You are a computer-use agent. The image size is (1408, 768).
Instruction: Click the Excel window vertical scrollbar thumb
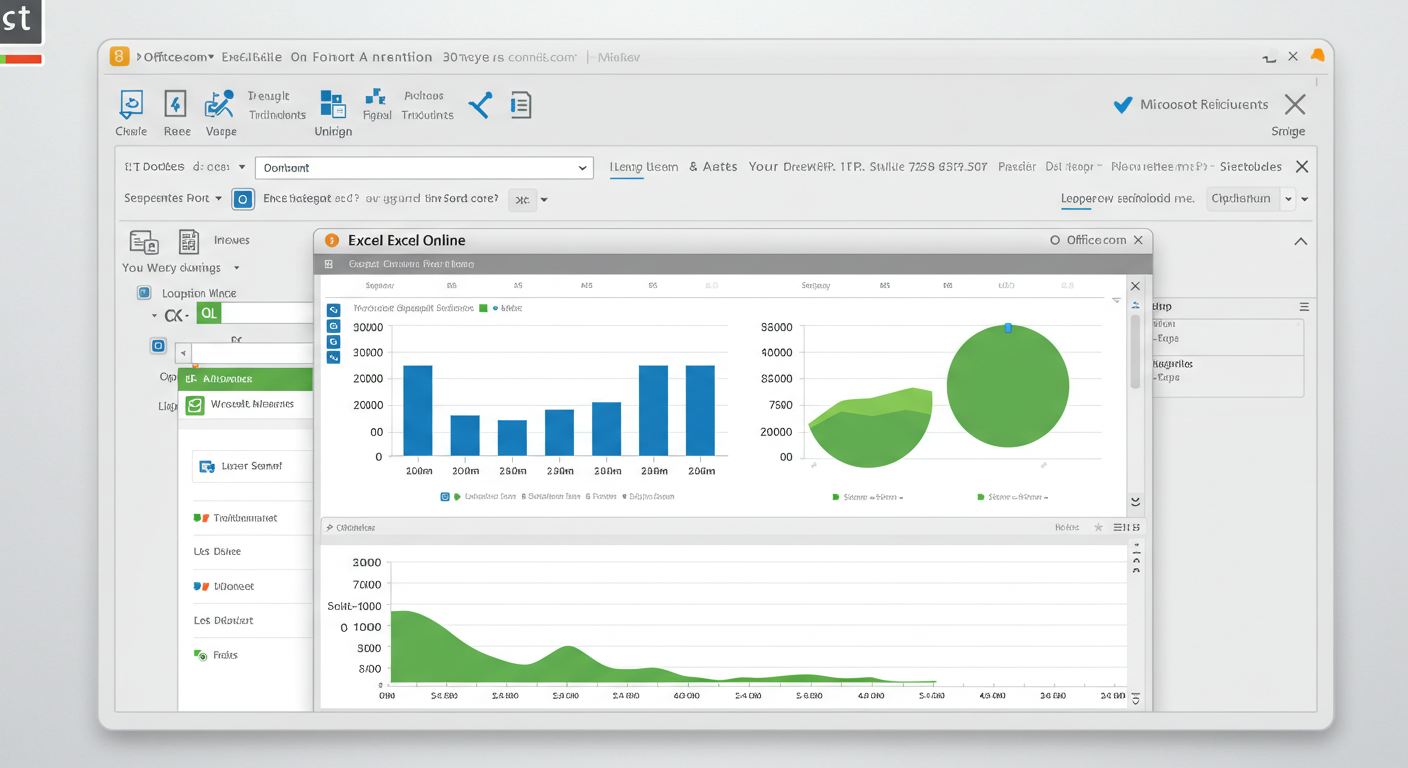click(1135, 351)
